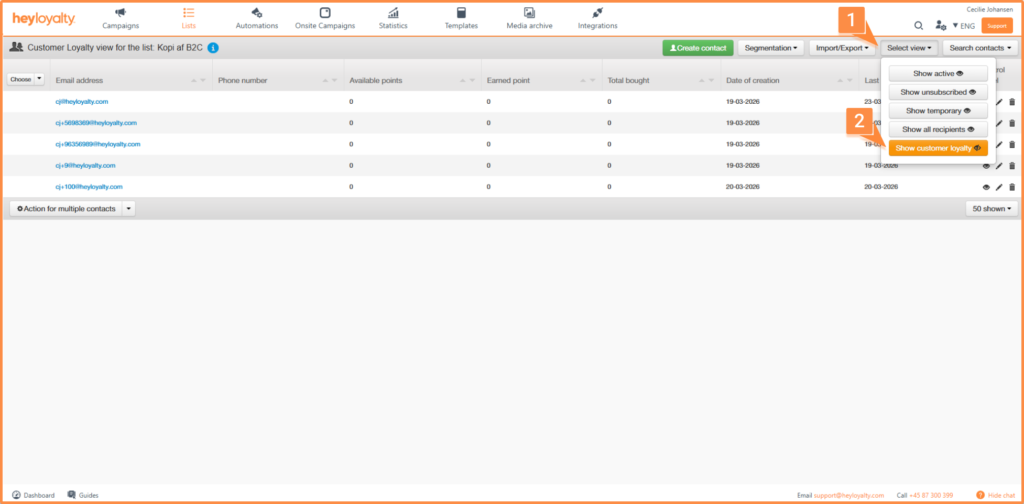Viewport: 1024px width, 504px height.
Task: Click the Choose selection button
Action: (20, 79)
